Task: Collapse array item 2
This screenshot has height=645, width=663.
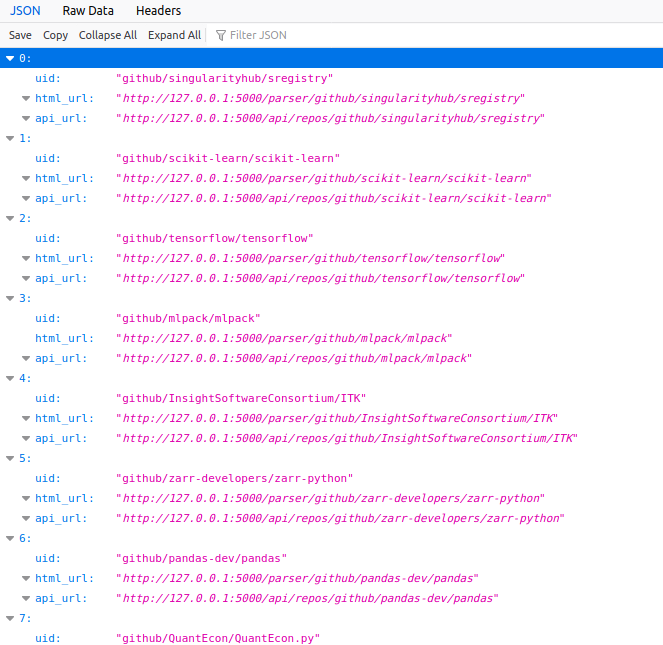Action: click(x=10, y=218)
